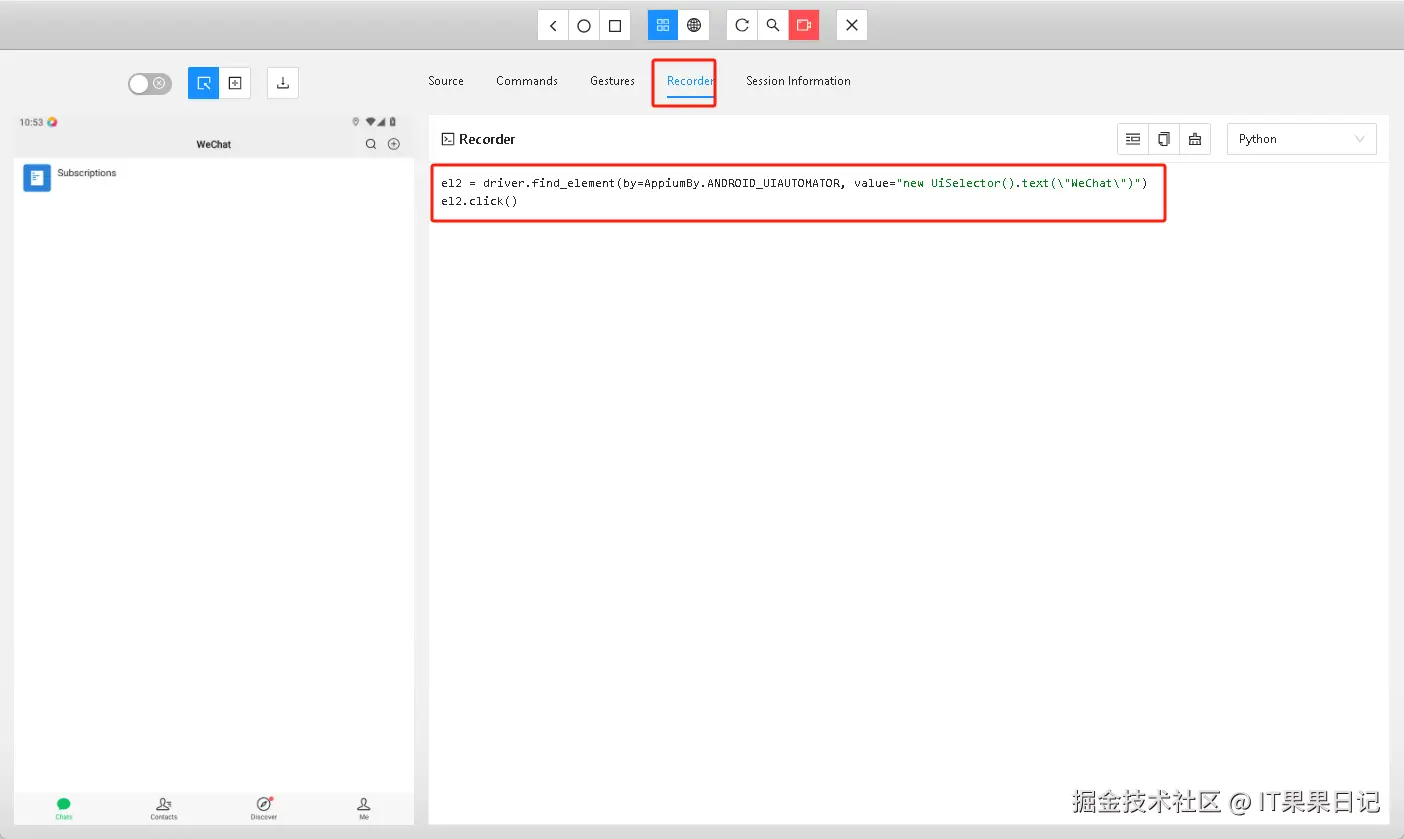The height and width of the screenshot is (839, 1404).
Task: Click the el2.click() code line
Action: 479,201
